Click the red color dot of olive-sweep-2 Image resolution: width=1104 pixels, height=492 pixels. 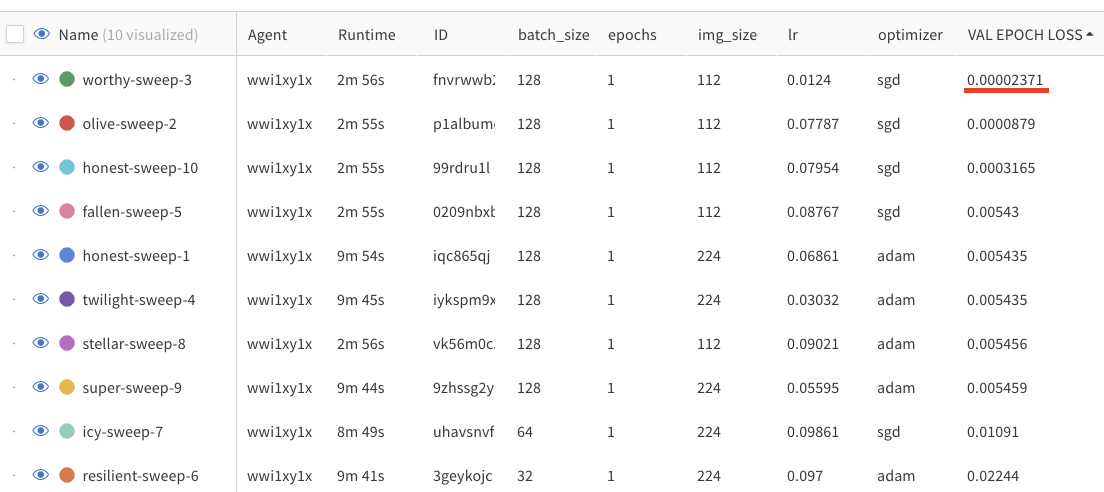tap(67, 124)
